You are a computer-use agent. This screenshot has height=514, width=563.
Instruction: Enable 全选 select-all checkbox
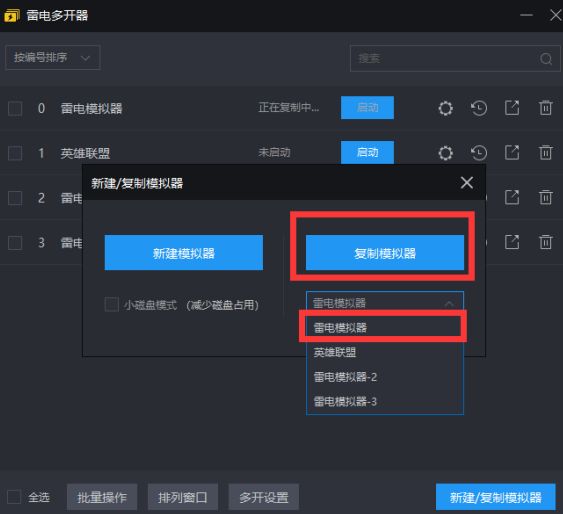[14, 497]
